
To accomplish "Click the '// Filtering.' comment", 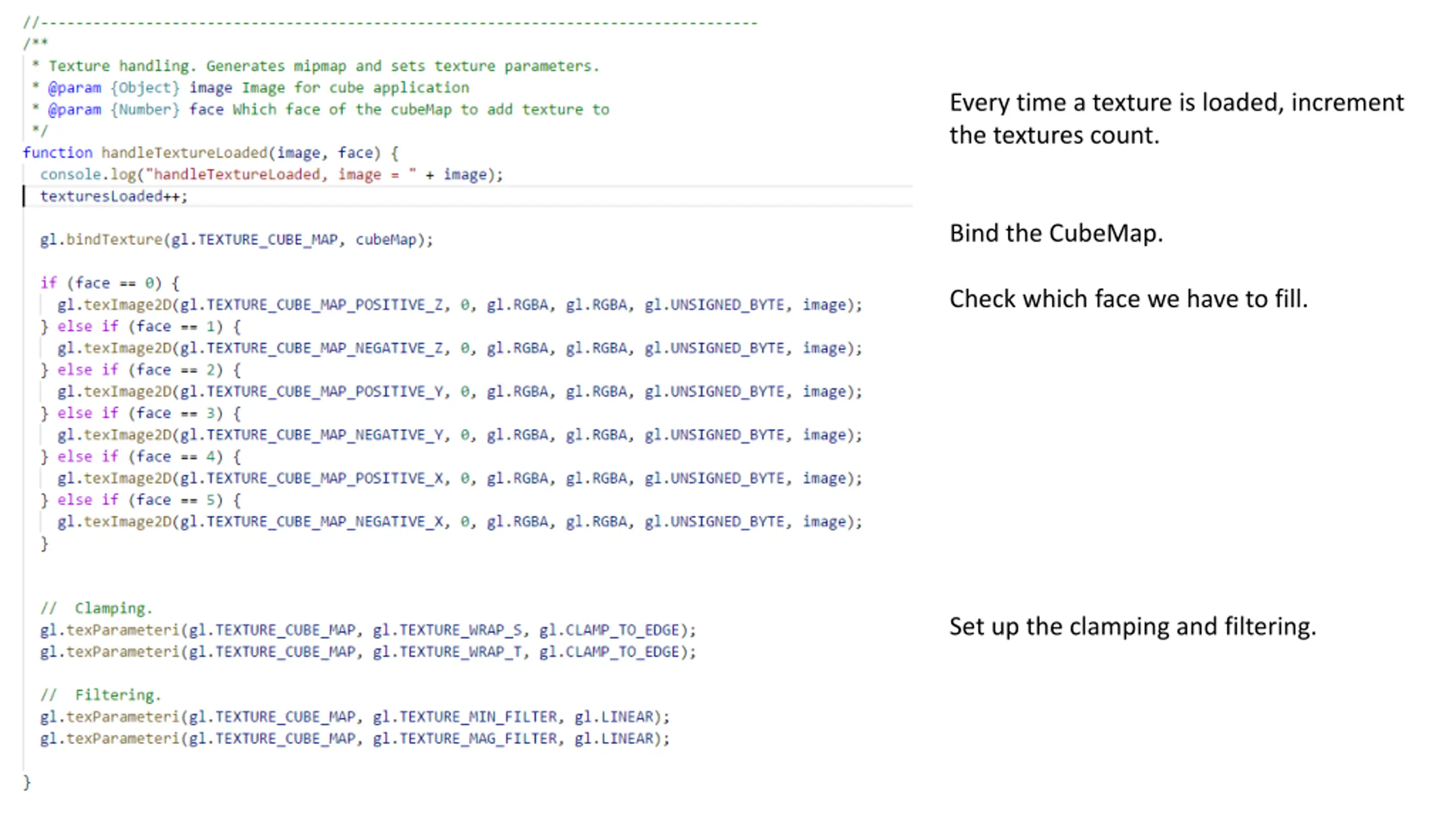I will (x=101, y=695).
